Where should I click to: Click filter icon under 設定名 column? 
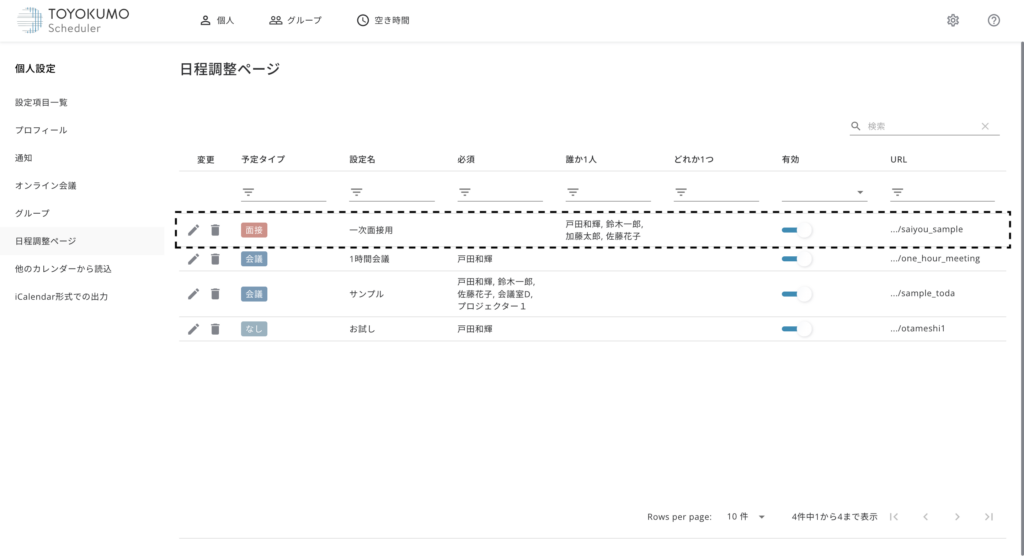click(357, 192)
